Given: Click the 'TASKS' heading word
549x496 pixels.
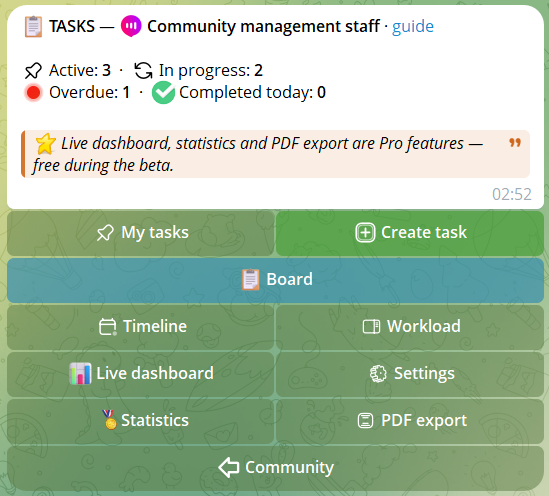Looking at the screenshot, I should (72, 27).
